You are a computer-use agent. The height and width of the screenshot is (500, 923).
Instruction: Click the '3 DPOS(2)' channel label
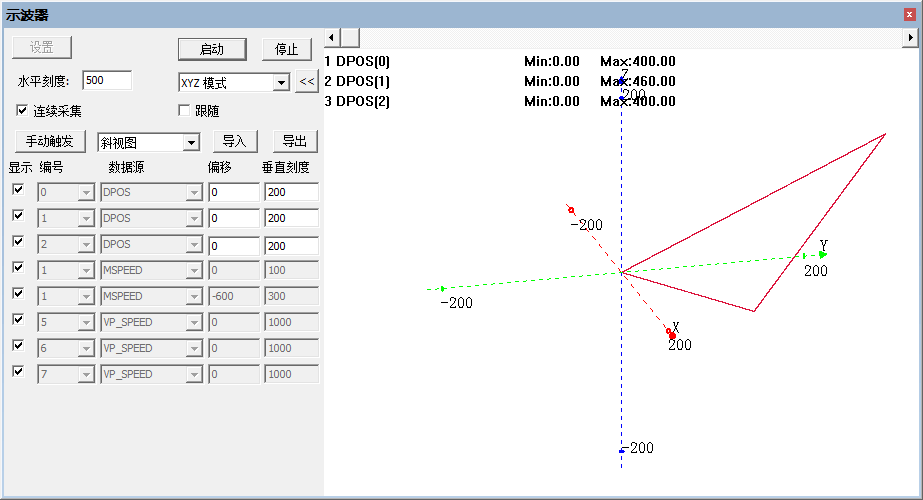357,101
